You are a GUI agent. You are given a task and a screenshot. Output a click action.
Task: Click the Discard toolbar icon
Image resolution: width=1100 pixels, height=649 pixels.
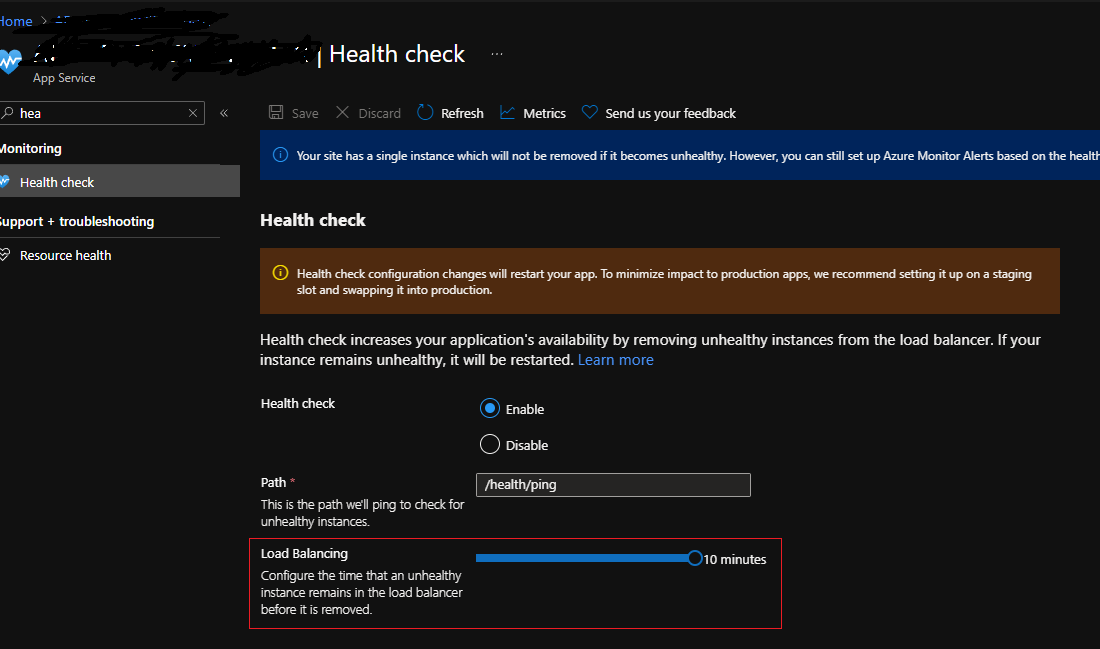tap(343, 113)
